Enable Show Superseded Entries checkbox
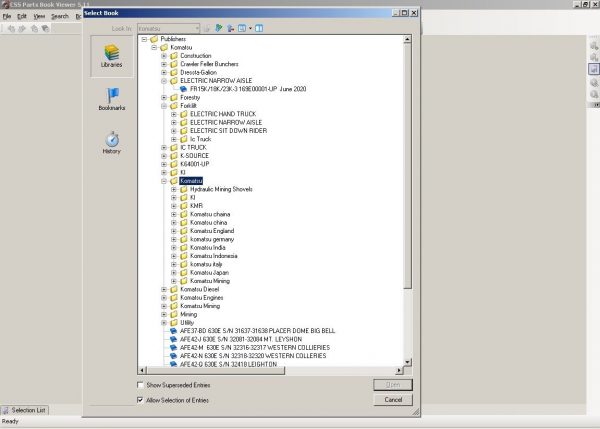The image size is (600, 429). (140, 385)
